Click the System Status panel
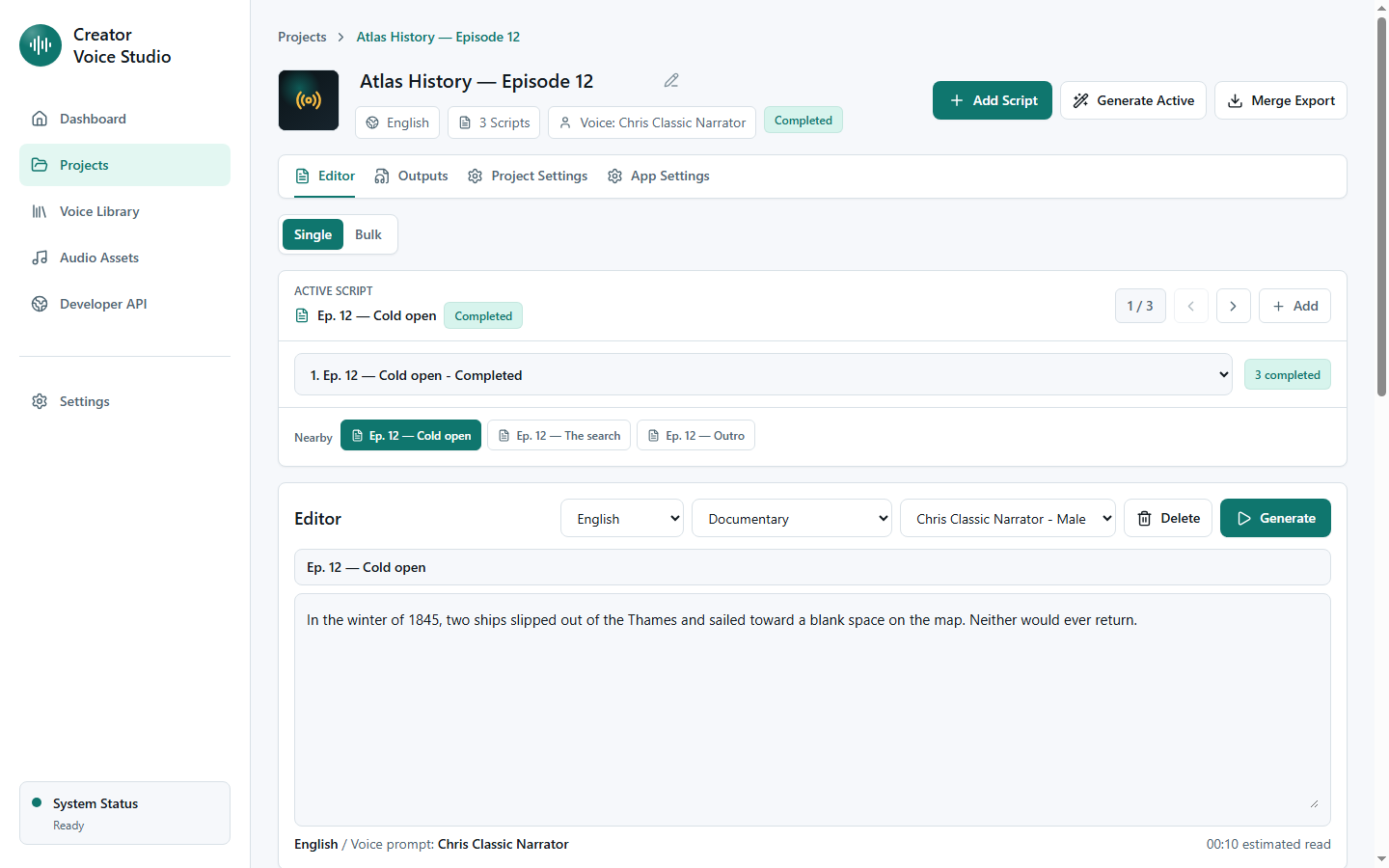Viewport: 1389px width, 868px height. (x=124, y=813)
